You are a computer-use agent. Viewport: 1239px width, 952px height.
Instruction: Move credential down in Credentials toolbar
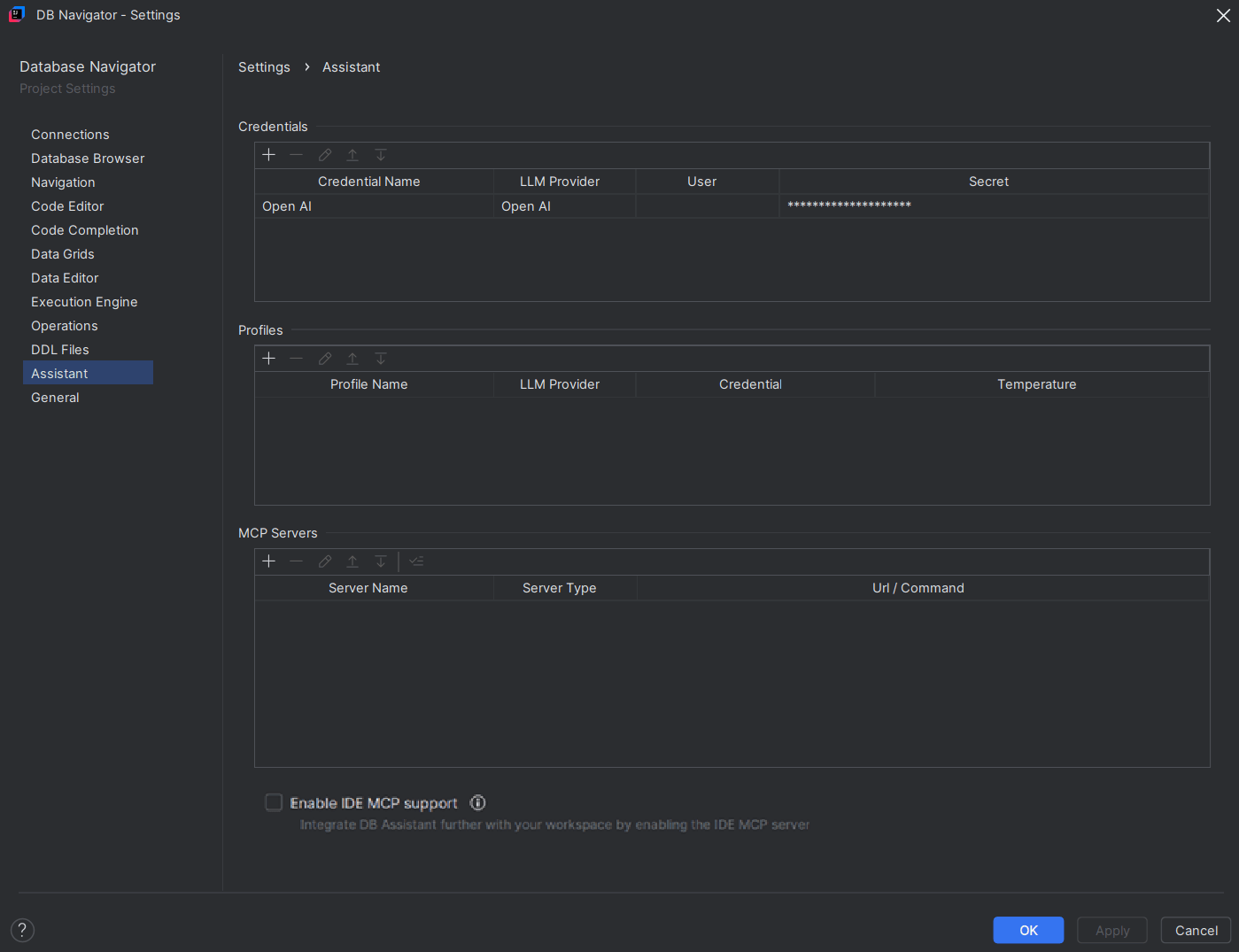click(x=381, y=155)
